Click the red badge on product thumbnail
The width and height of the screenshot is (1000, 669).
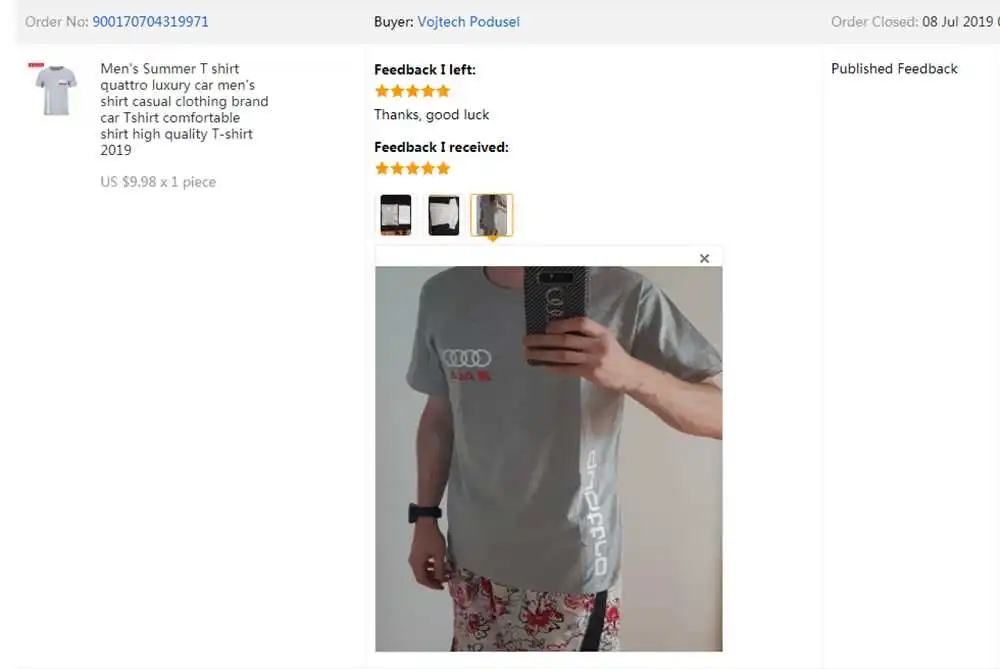pos(36,65)
